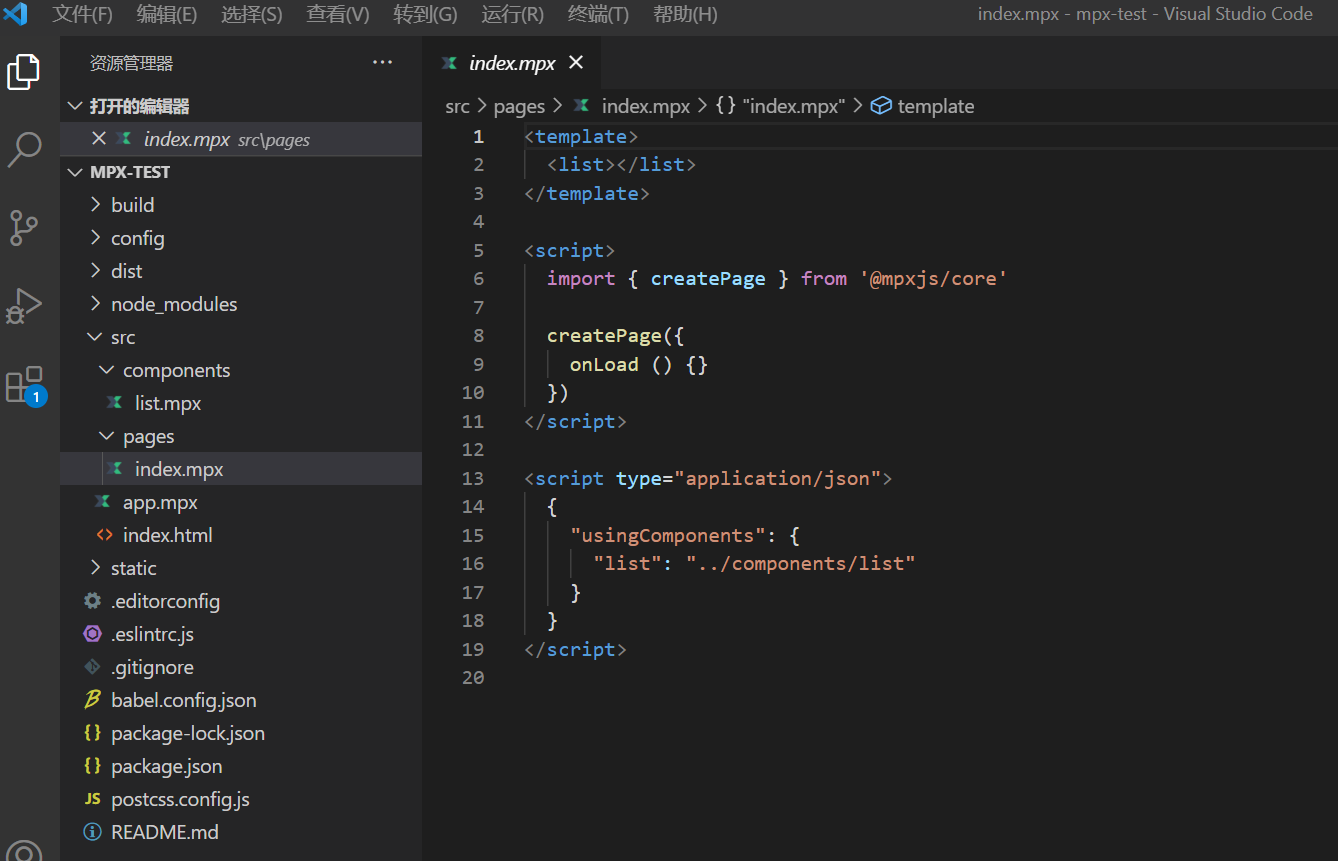Open the Extensions view with badge
The height and width of the screenshot is (861, 1338).
click(x=24, y=385)
